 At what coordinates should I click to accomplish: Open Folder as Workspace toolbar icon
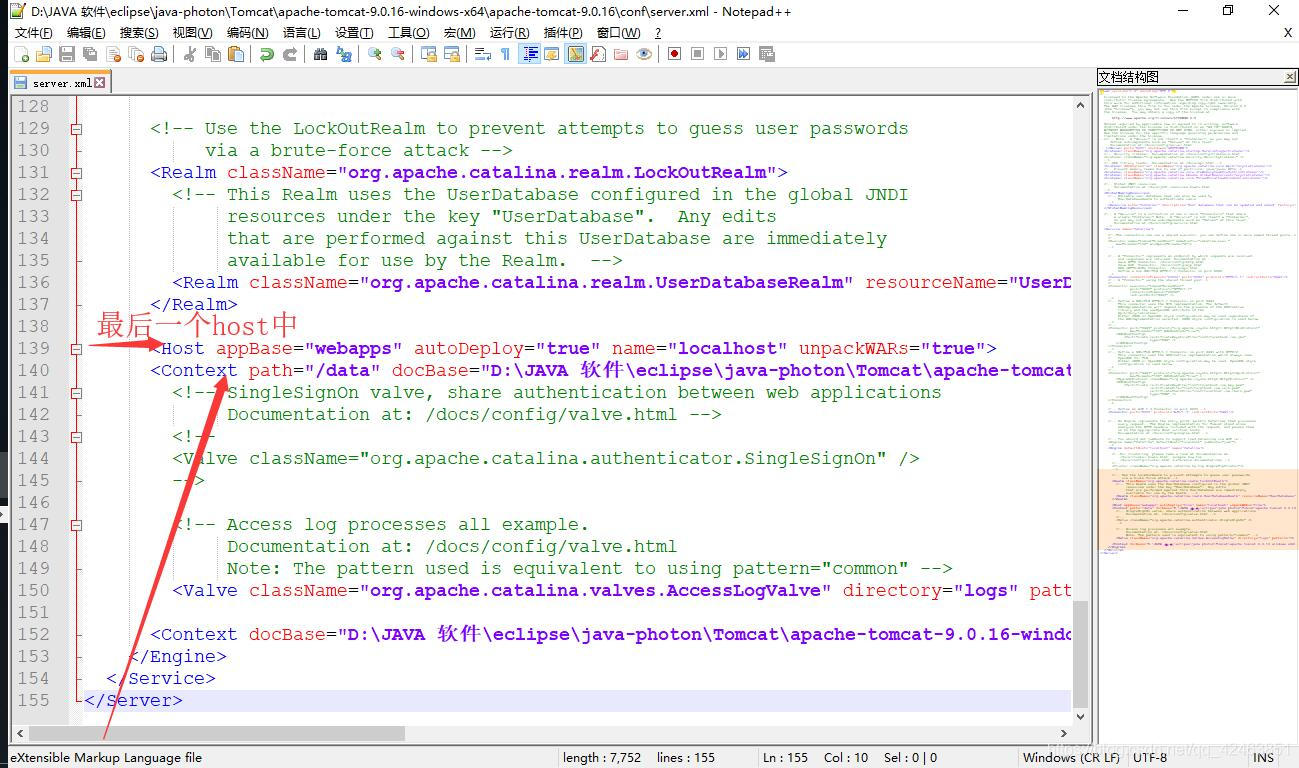pos(620,54)
